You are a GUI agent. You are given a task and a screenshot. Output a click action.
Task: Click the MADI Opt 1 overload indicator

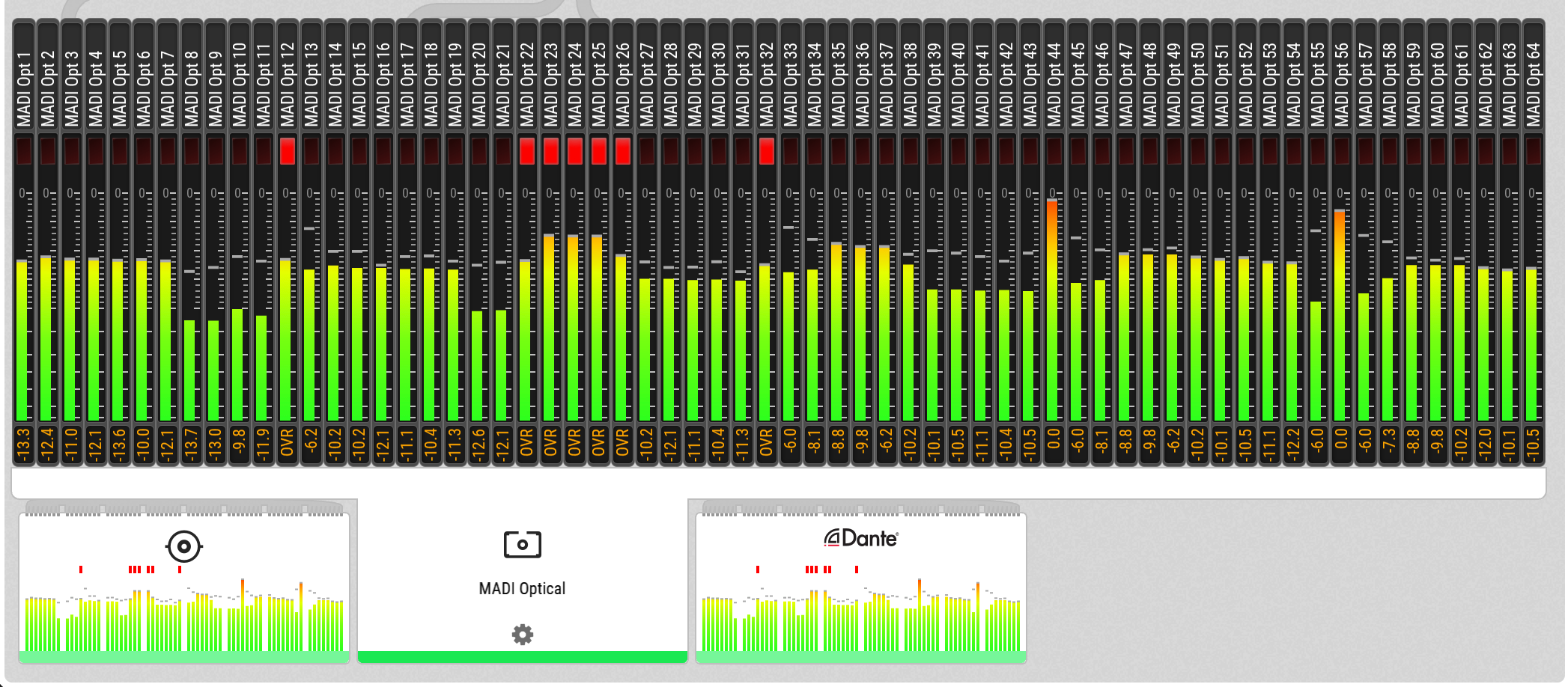coord(23,151)
